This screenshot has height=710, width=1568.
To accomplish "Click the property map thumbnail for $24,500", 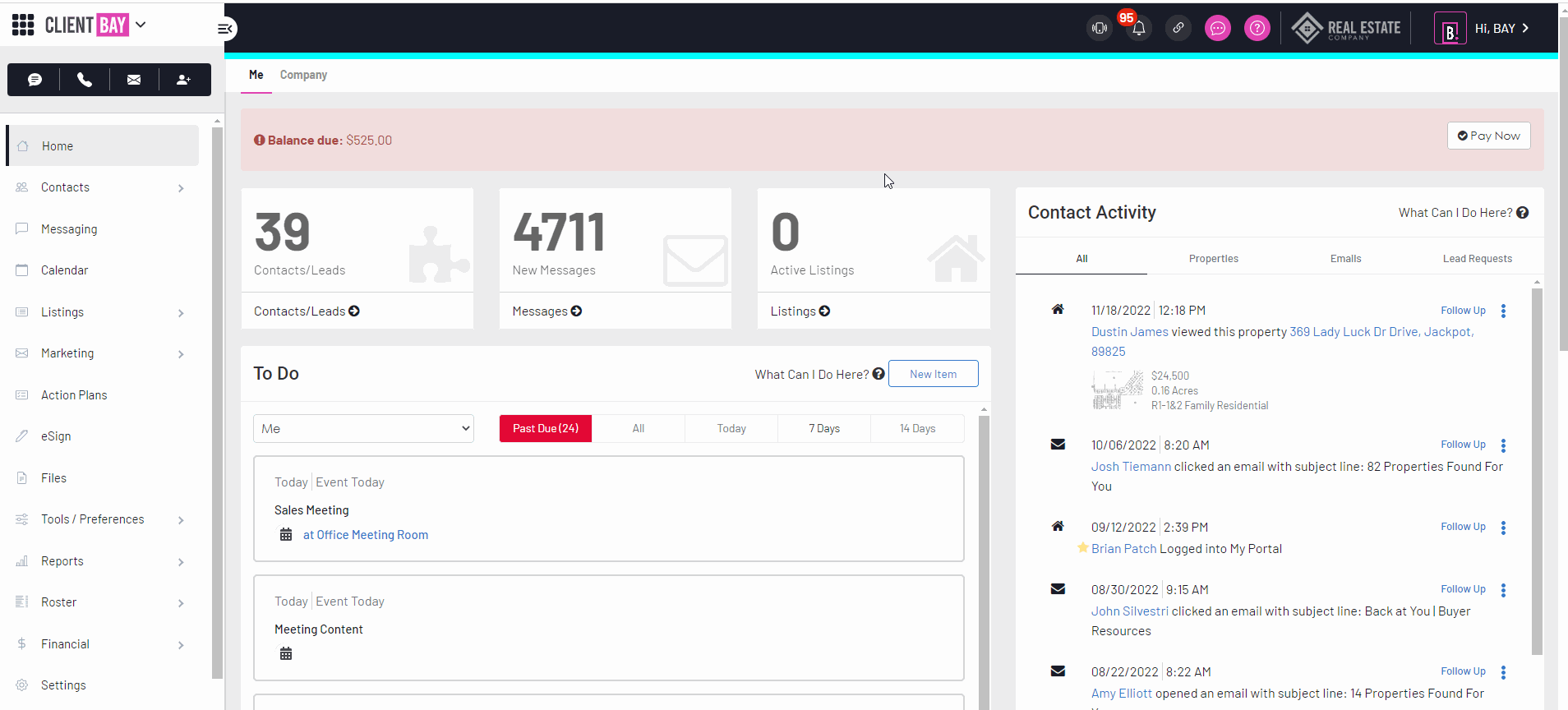I will (x=1117, y=390).
